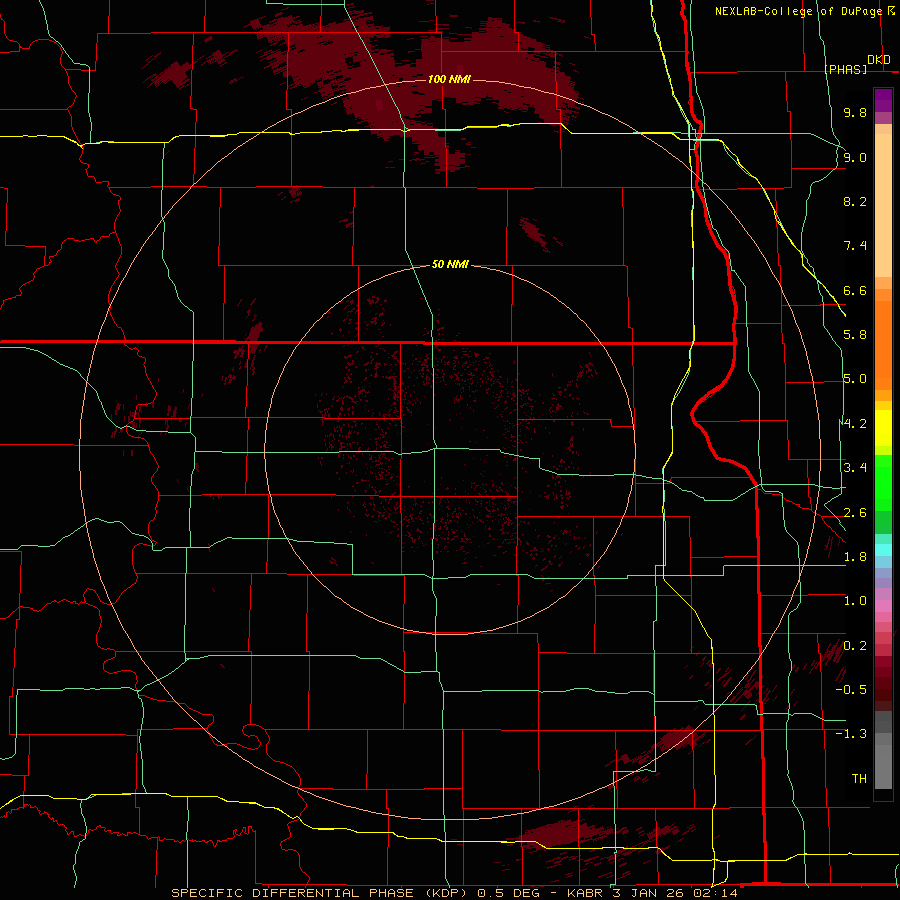This screenshot has width=900, height=900.
Task: Click the 3.4 scale value
Action: (x=855, y=468)
